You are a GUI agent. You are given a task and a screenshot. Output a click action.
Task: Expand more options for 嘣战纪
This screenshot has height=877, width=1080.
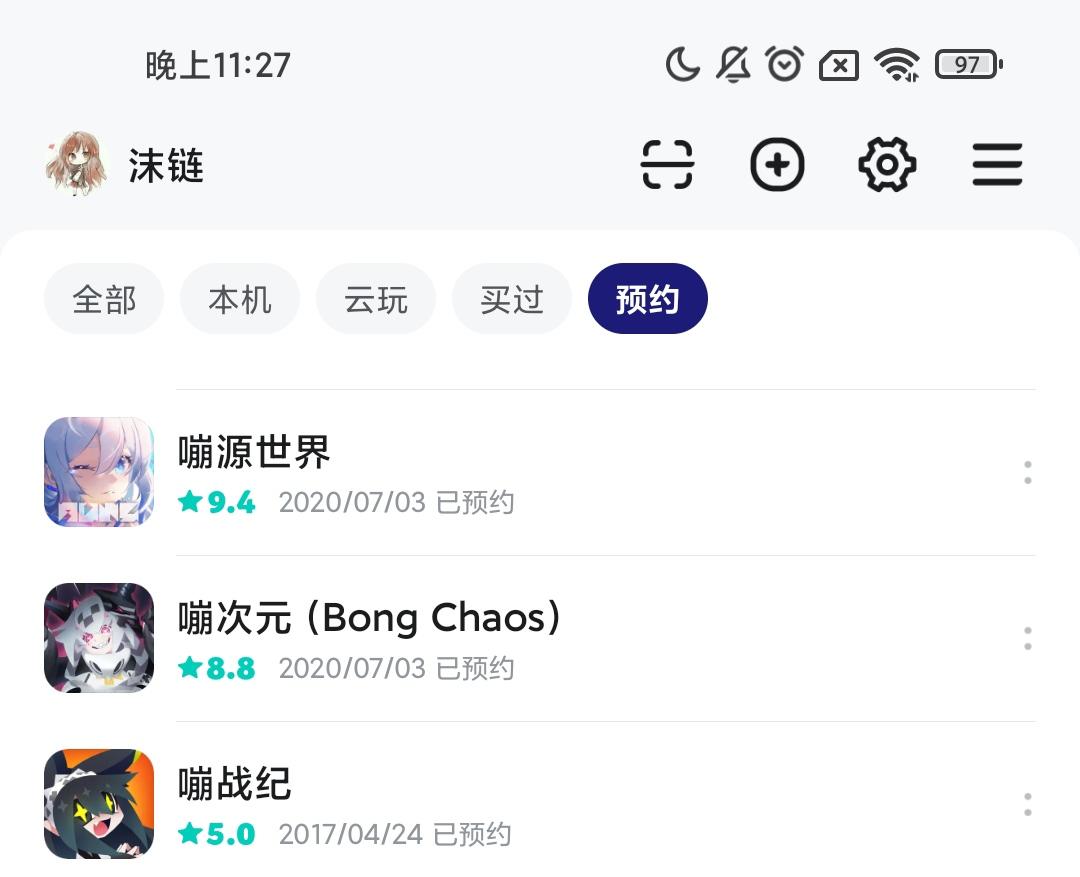(x=1027, y=805)
